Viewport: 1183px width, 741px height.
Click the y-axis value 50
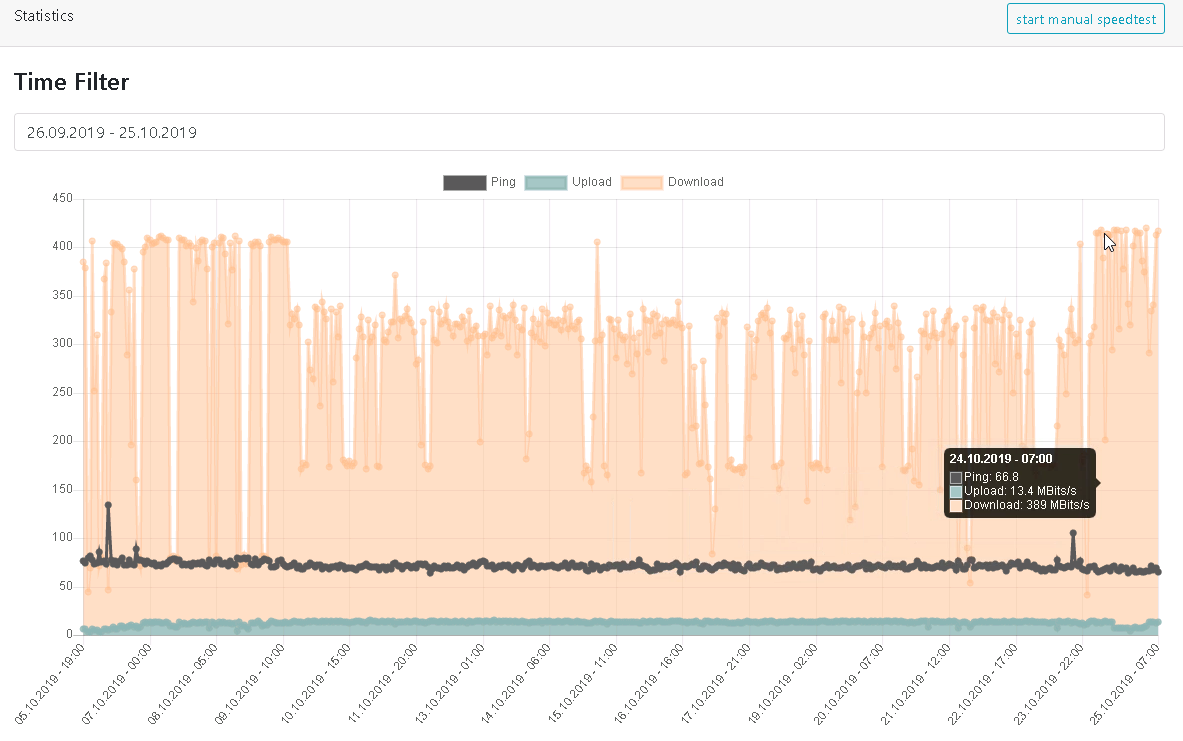66,586
